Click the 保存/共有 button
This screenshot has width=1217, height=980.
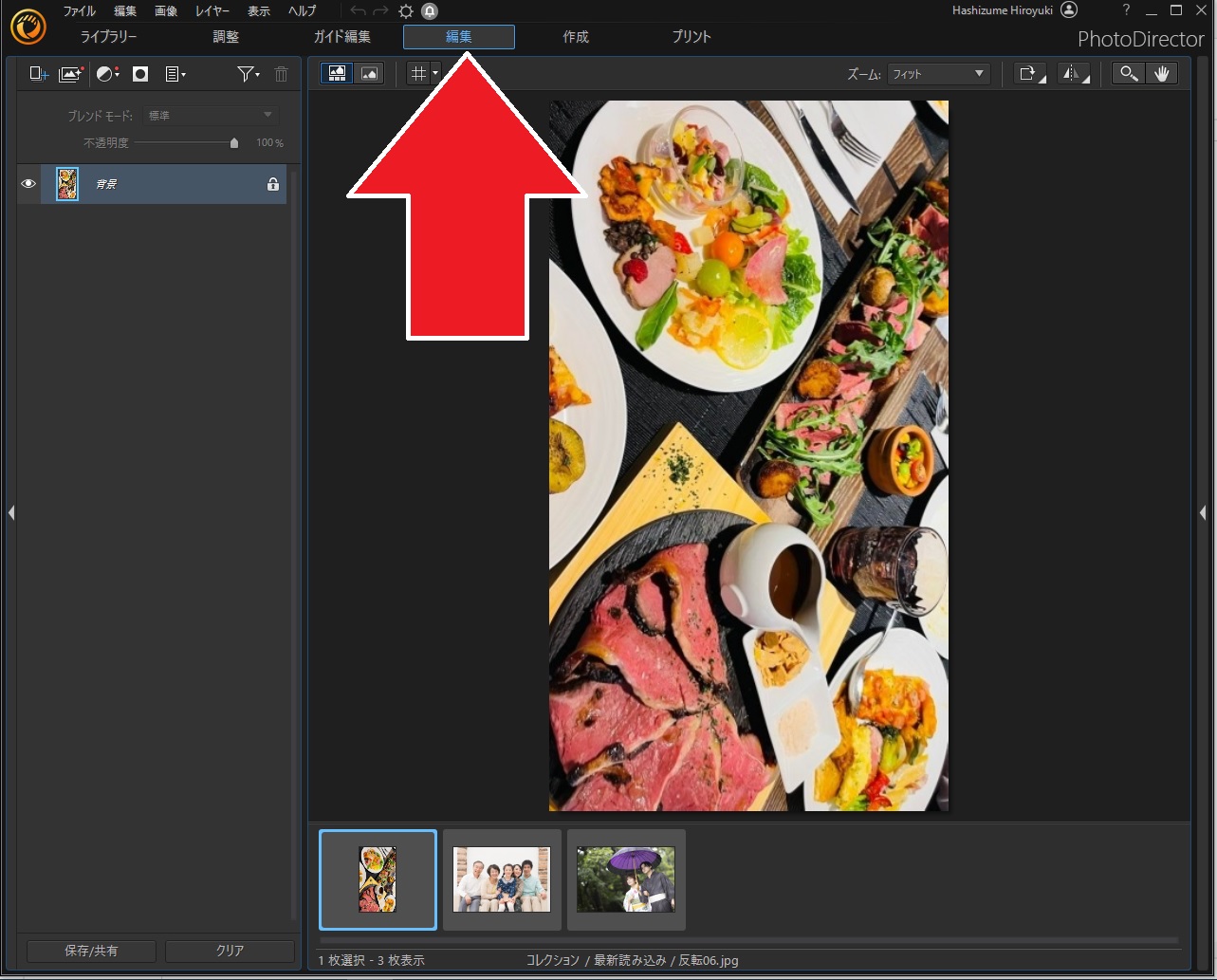(x=92, y=951)
